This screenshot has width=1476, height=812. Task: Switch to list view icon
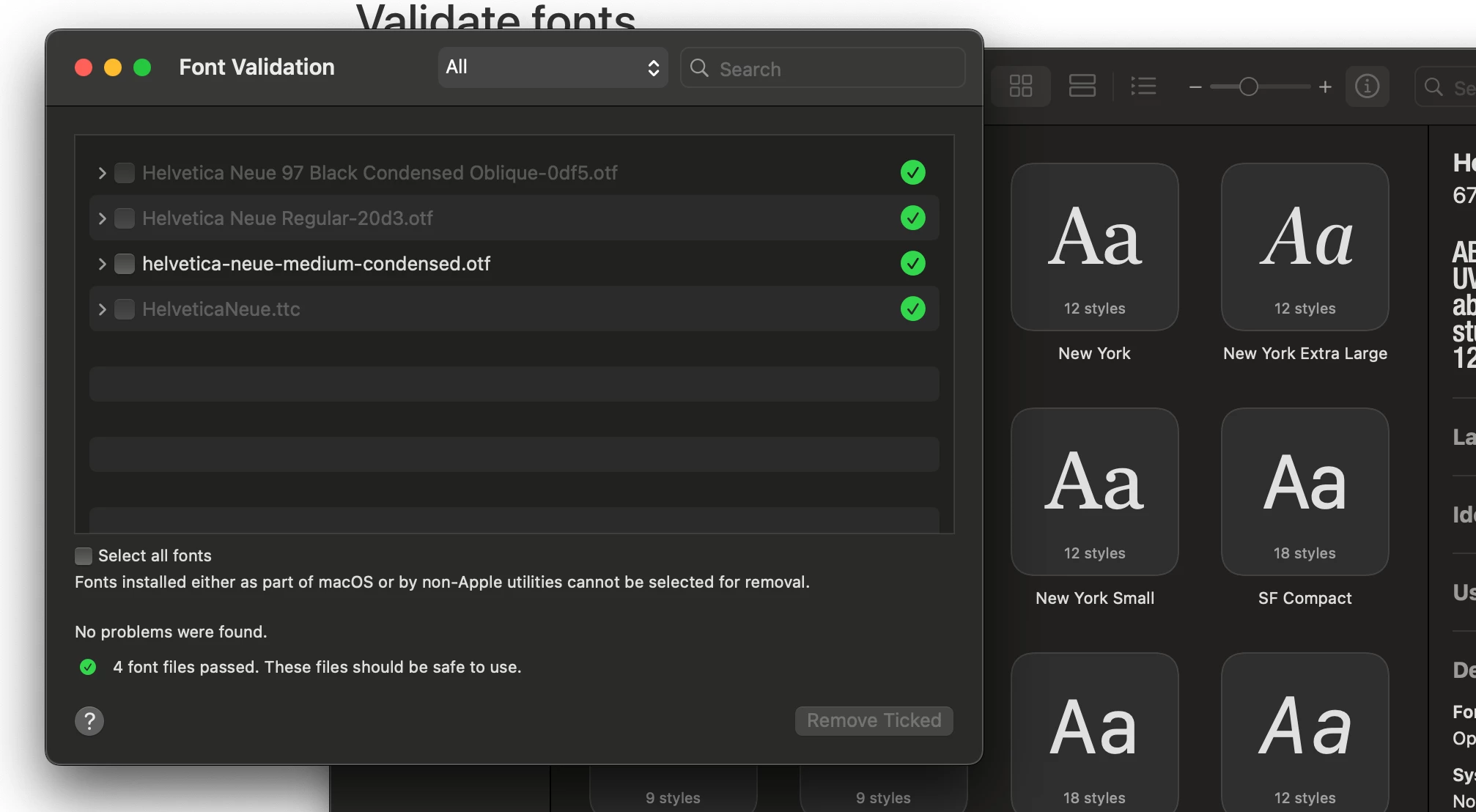coord(1143,86)
